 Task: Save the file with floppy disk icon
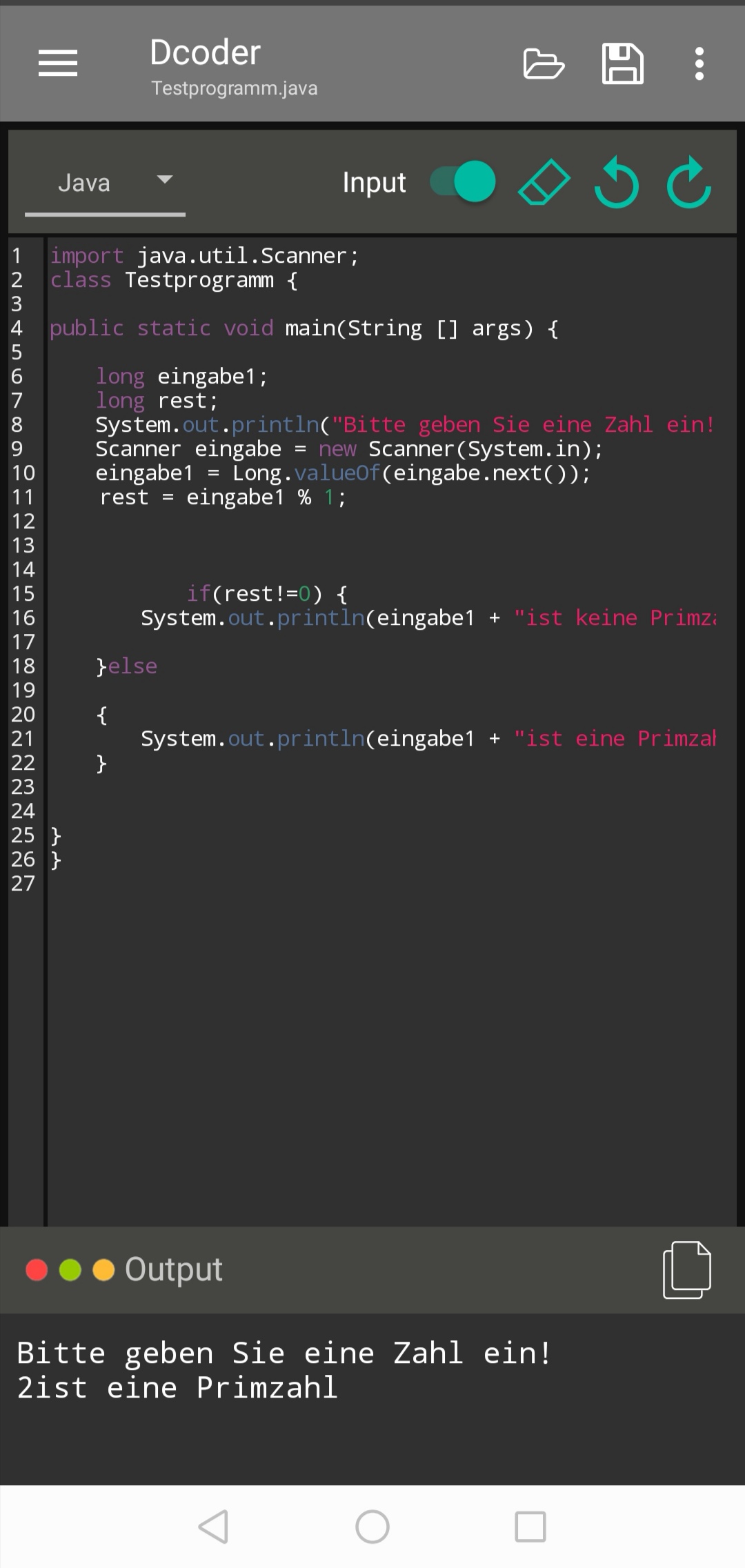coord(622,63)
